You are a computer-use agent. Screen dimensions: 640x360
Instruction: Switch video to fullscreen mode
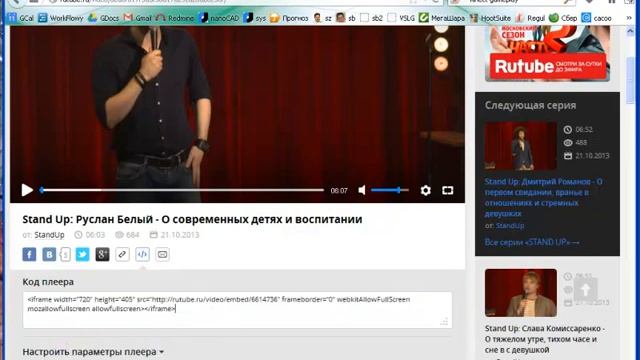click(x=448, y=190)
